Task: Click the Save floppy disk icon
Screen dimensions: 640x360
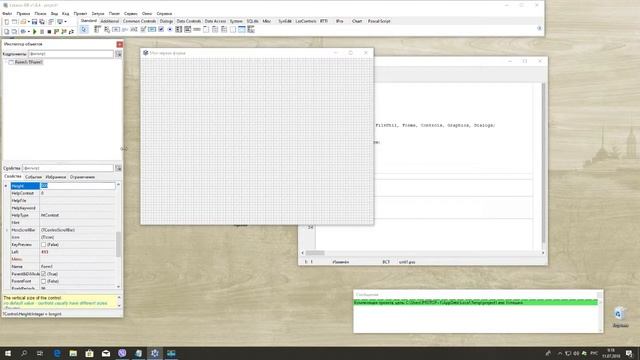Action: (34, 22)
